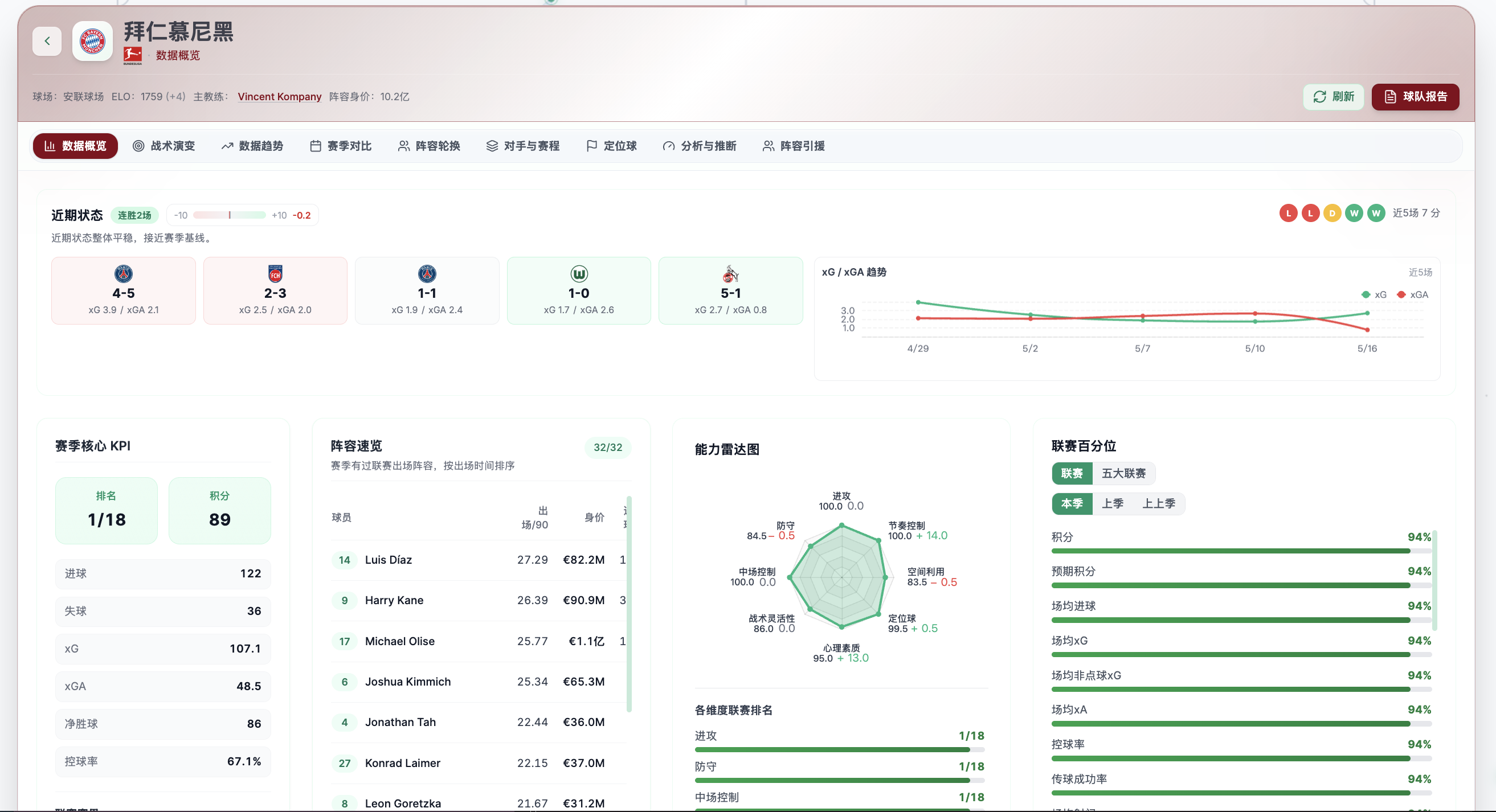Click the 身价 column header

click(594, 517)
